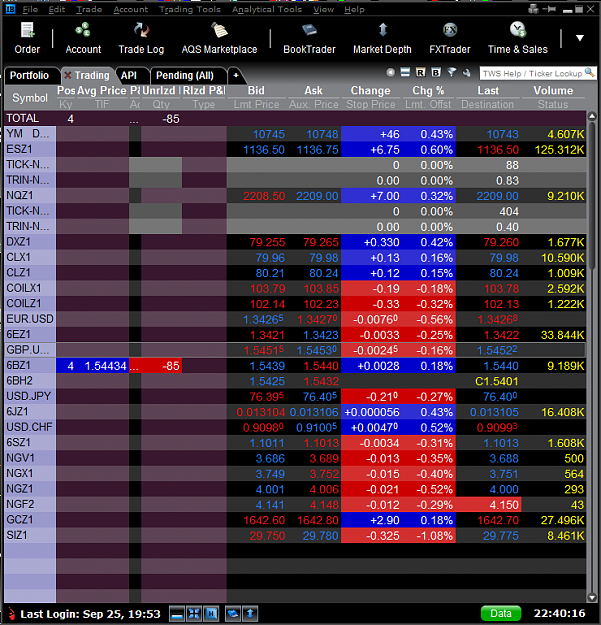Open the Edit menu
Image resolution: width=601 pixels, height=625 pixels.
click(x=57, y=9)
